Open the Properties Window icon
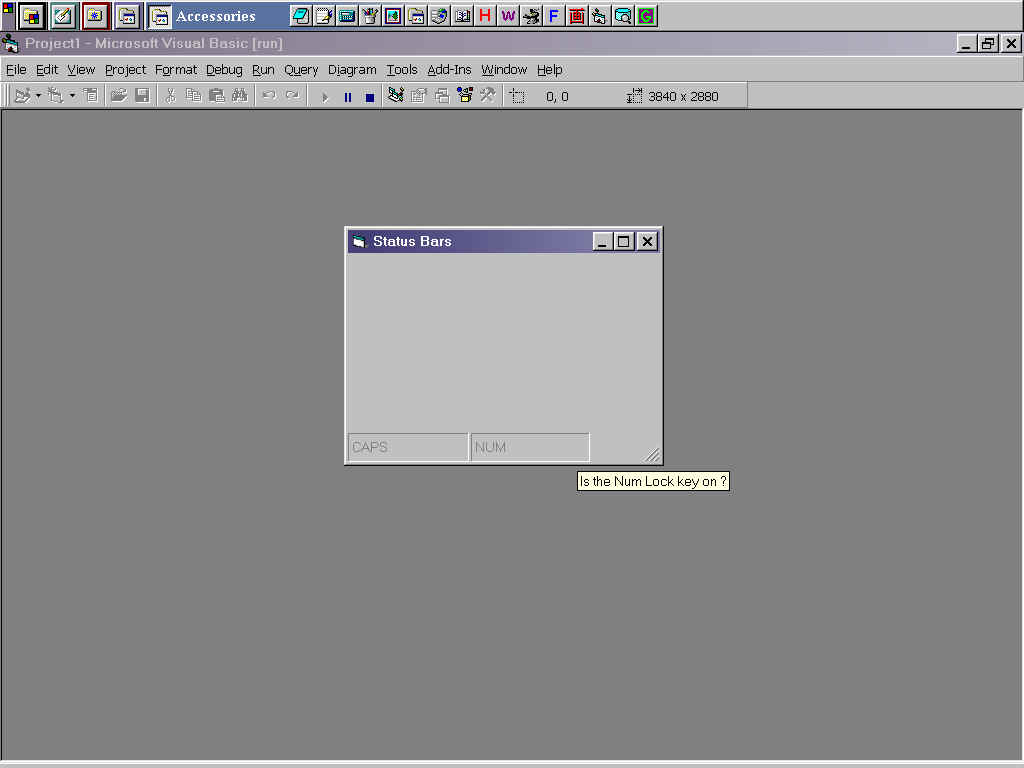Viewport: 1024px width, 768px height. point(419,96)
